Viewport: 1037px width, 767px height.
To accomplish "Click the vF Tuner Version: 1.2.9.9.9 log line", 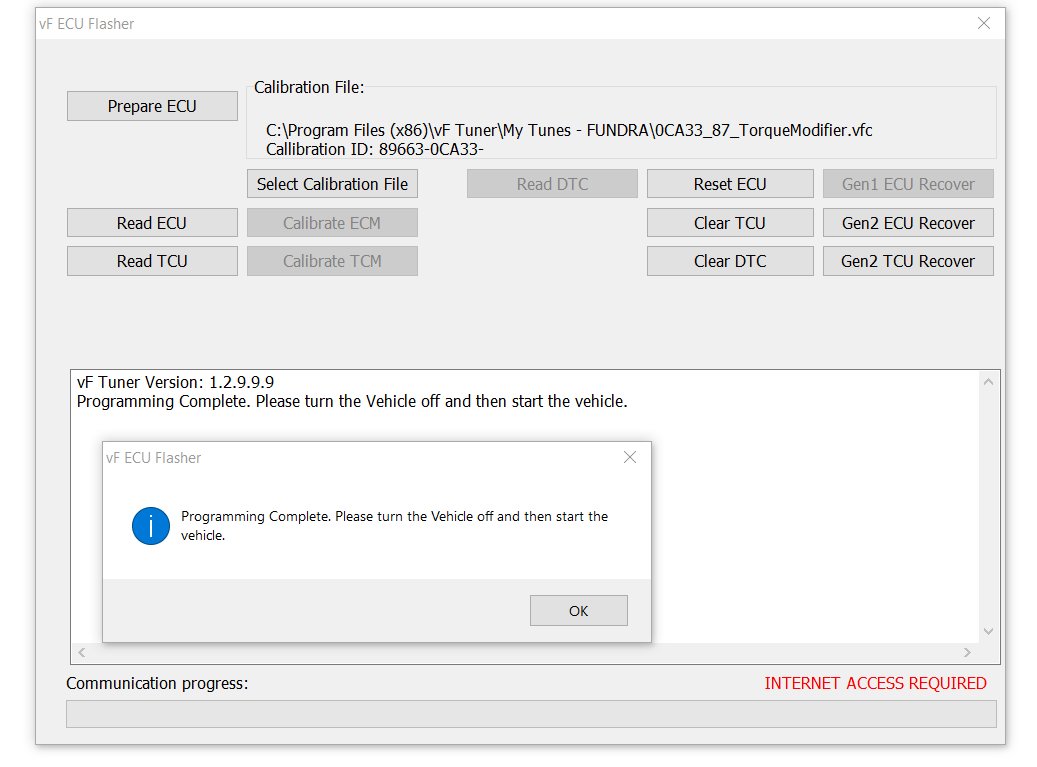I will coord(175,382).
